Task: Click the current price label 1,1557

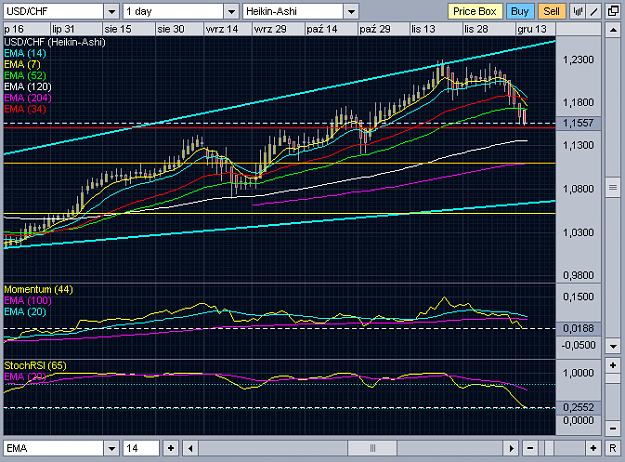Action: coord(578,123)
